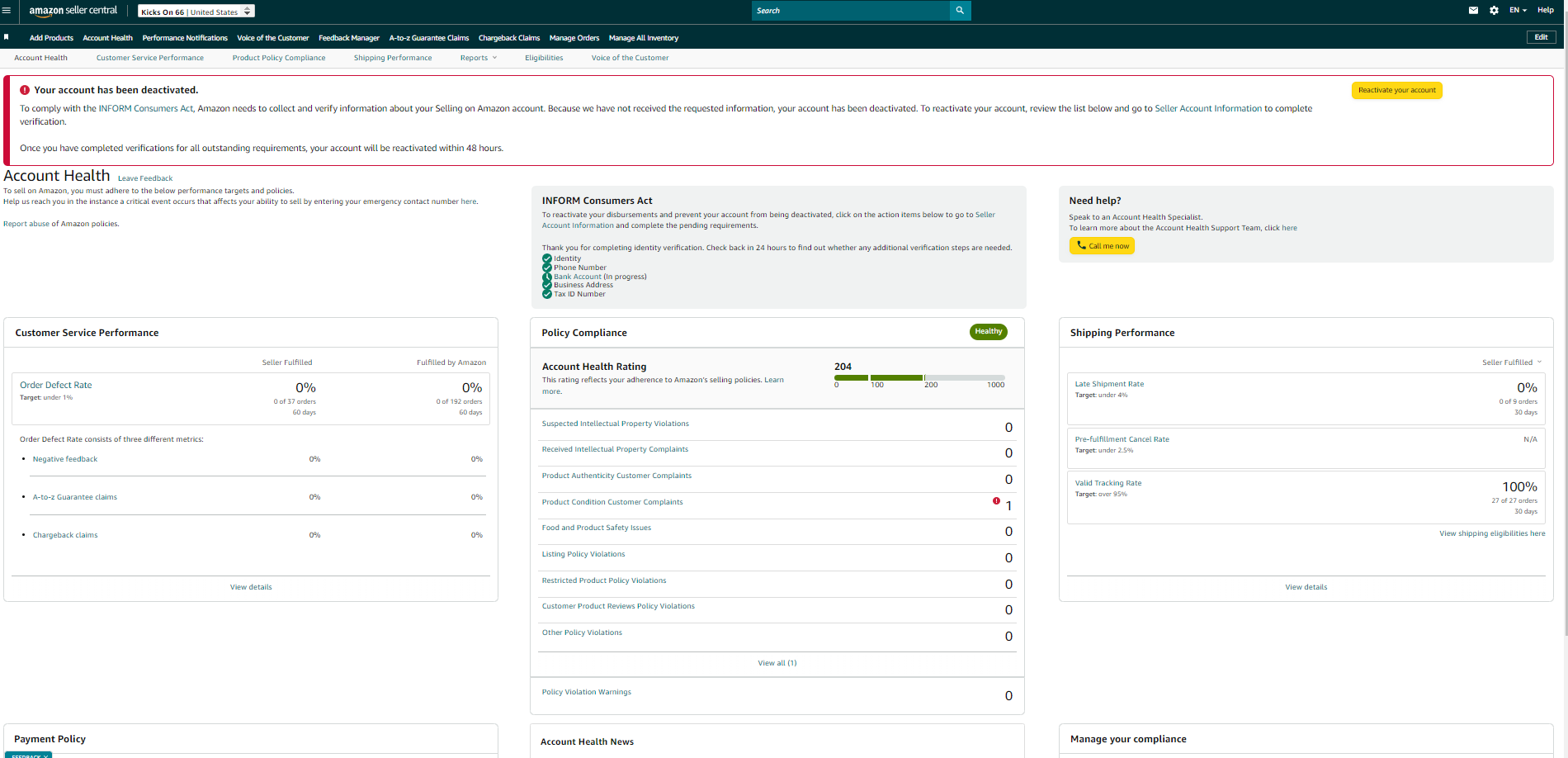This screenshot has width=1568, height=758.
Task: Open Product Condition Customer Complaints
Action: click(x=612, y=502)
